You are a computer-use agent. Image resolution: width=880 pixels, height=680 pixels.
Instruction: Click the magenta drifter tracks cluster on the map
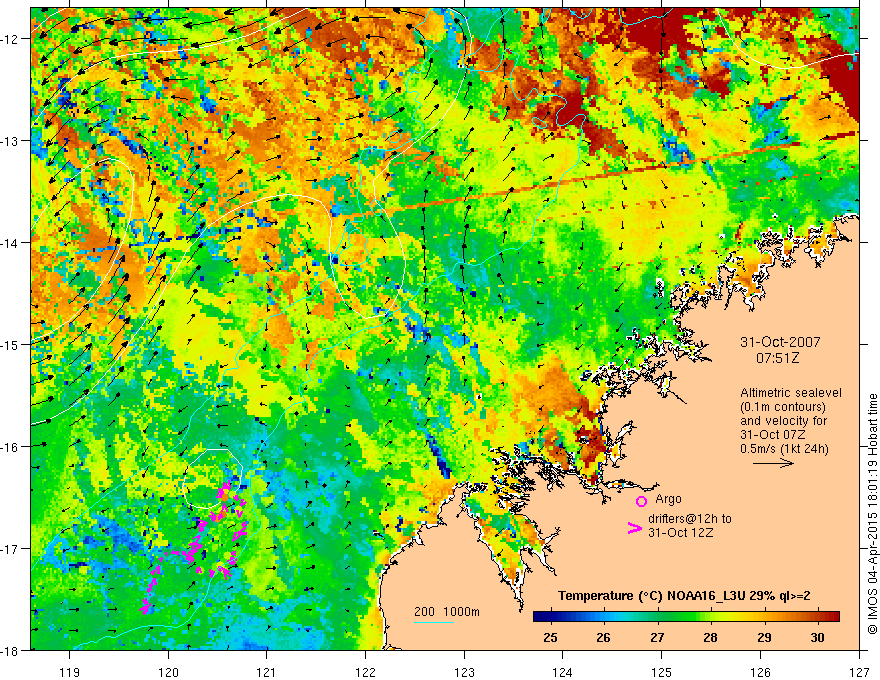point(196,547)
